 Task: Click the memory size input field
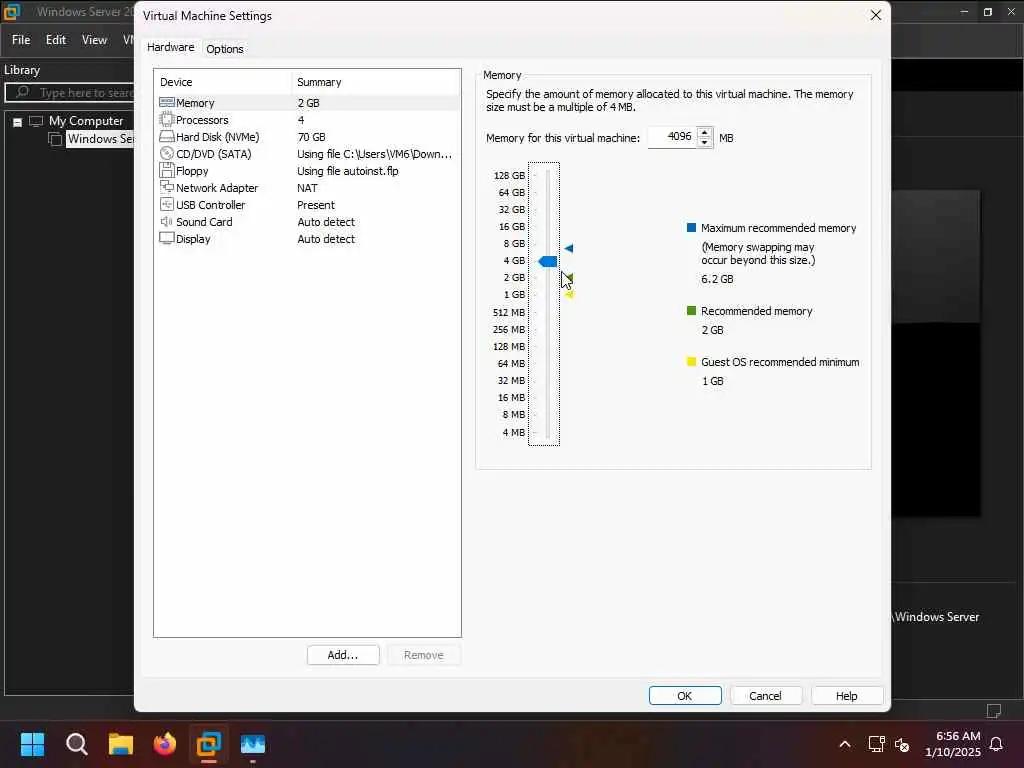pos(672,137)
